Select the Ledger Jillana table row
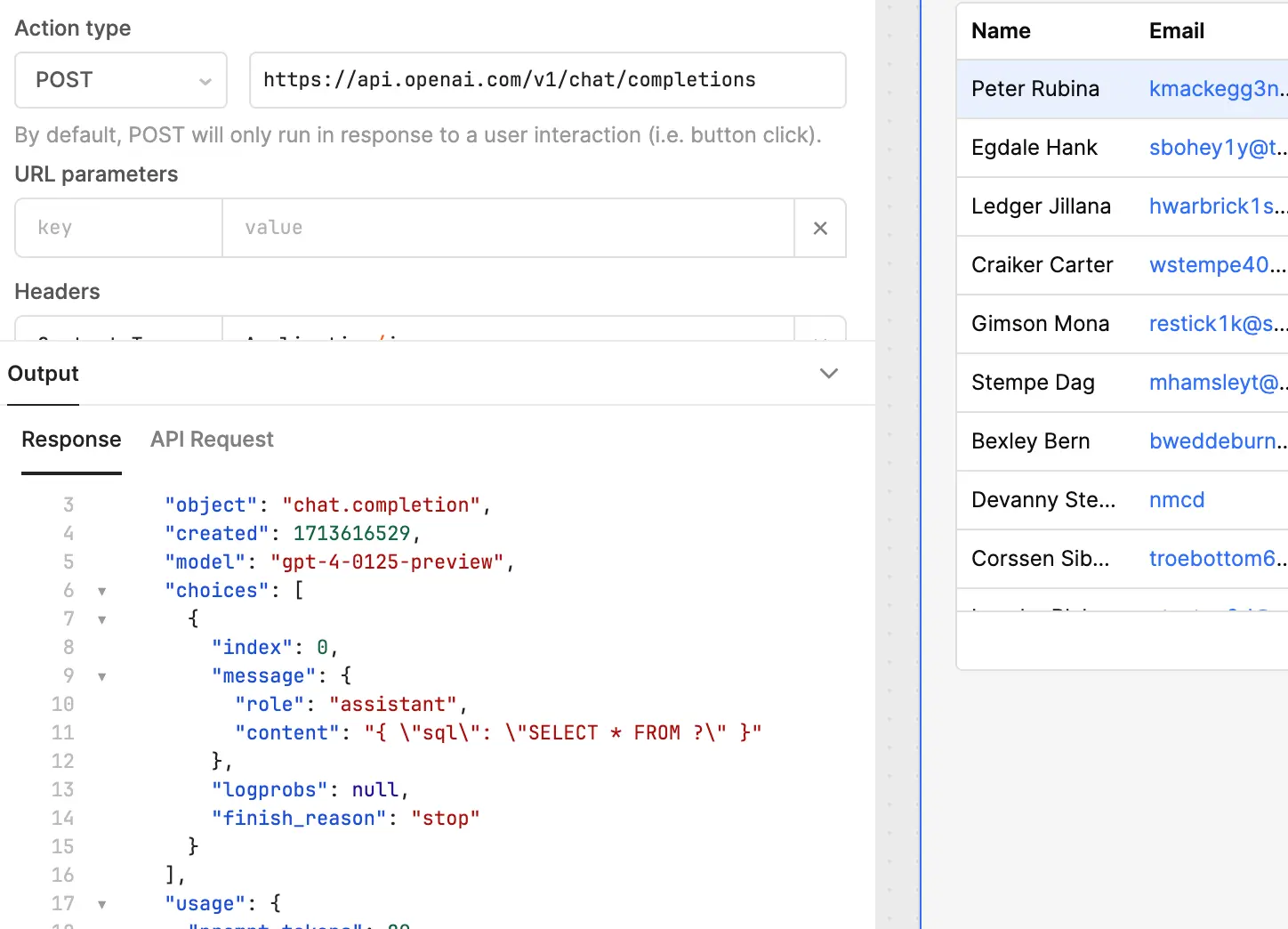Viewport: 1288px width, 929px height. pos(1041,206)
